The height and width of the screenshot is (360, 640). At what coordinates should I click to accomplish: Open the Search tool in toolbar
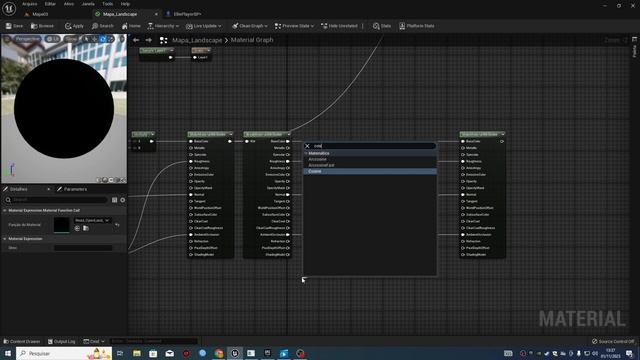pyautogui.click(x=102, y=26)
